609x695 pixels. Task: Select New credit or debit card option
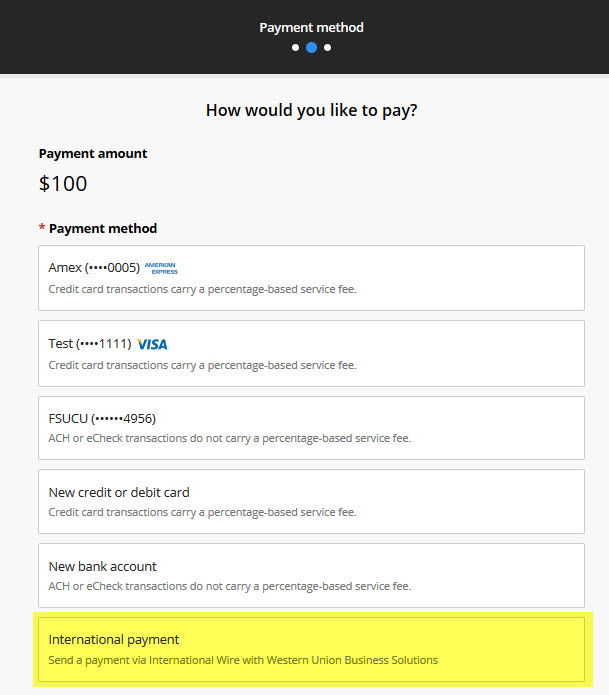(x=312, y=502)
